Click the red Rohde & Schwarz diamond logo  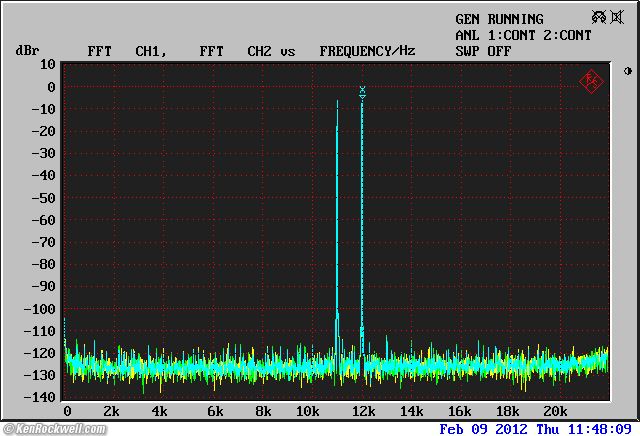(x=591, y=81)
